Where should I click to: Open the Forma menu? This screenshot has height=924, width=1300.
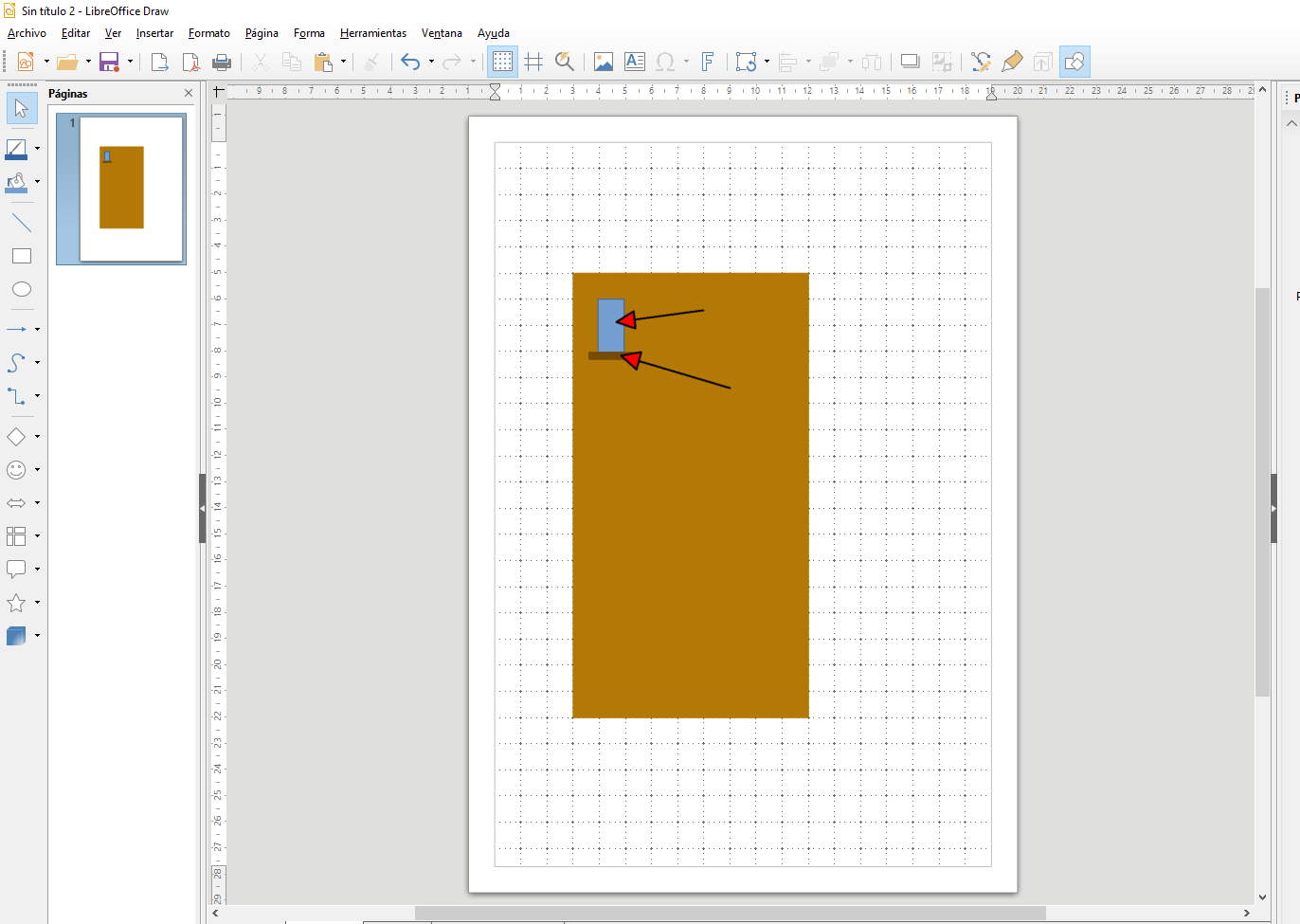pos(309,33)
